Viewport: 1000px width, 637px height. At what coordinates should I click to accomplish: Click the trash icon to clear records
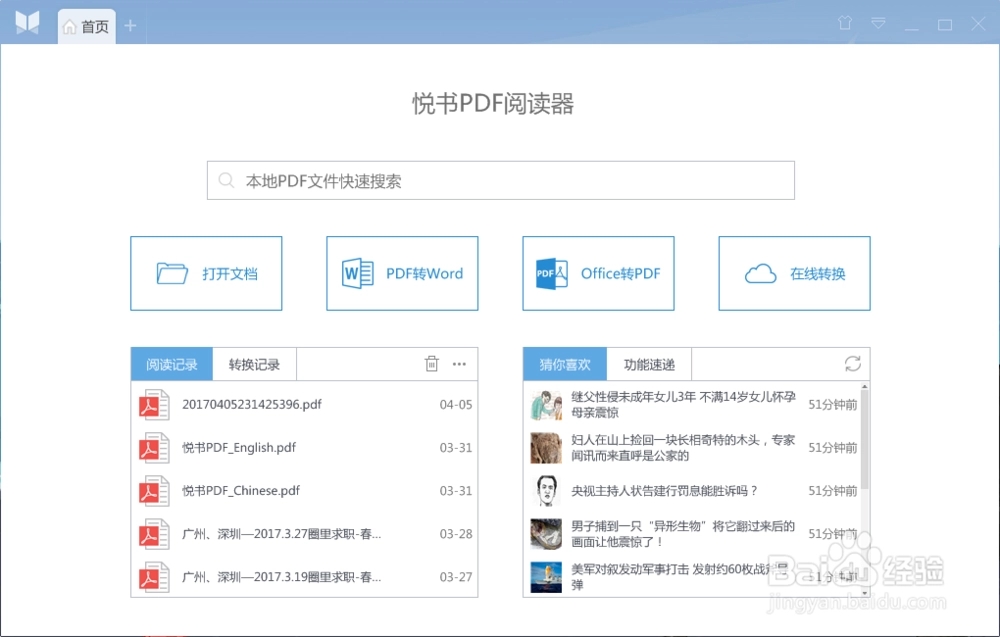432,363
